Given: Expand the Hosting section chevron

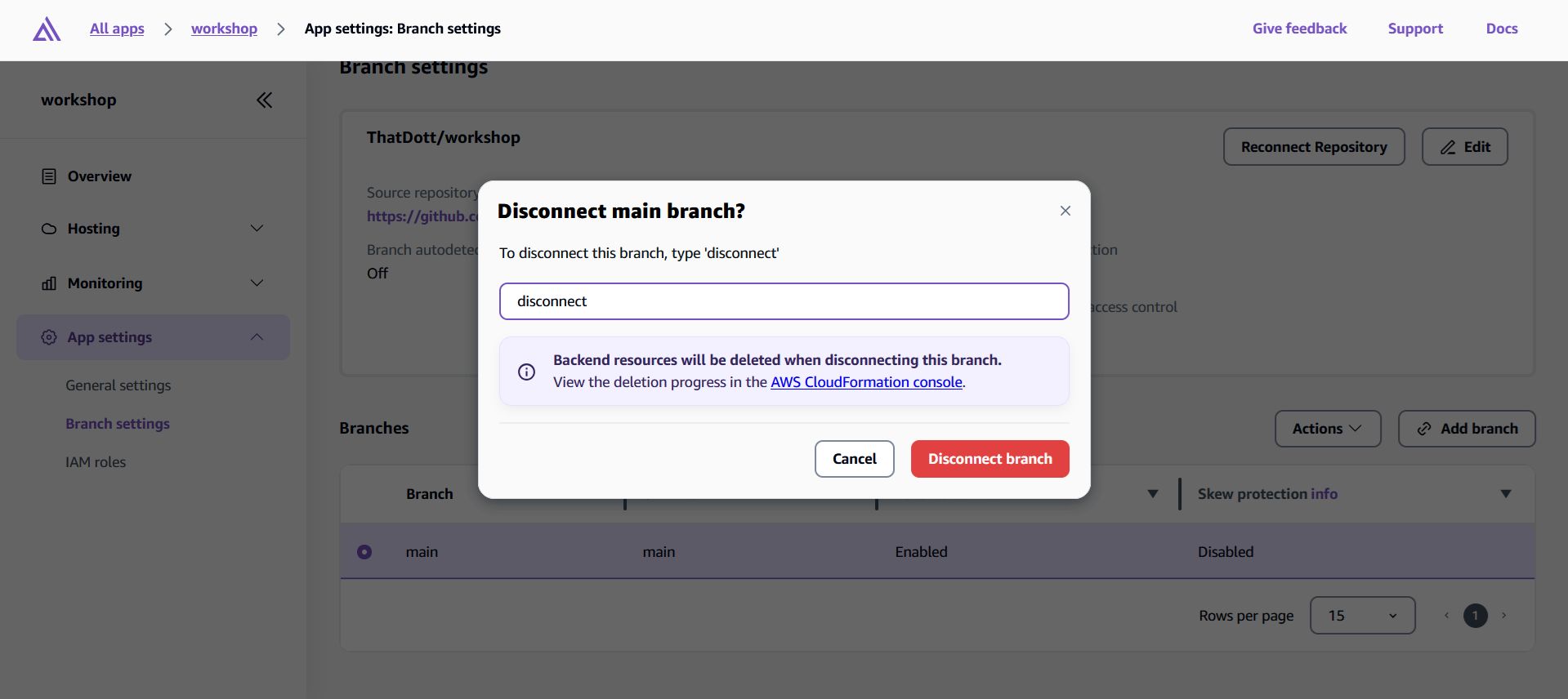Looking at the screenshot, I should (x=257, y=229).
